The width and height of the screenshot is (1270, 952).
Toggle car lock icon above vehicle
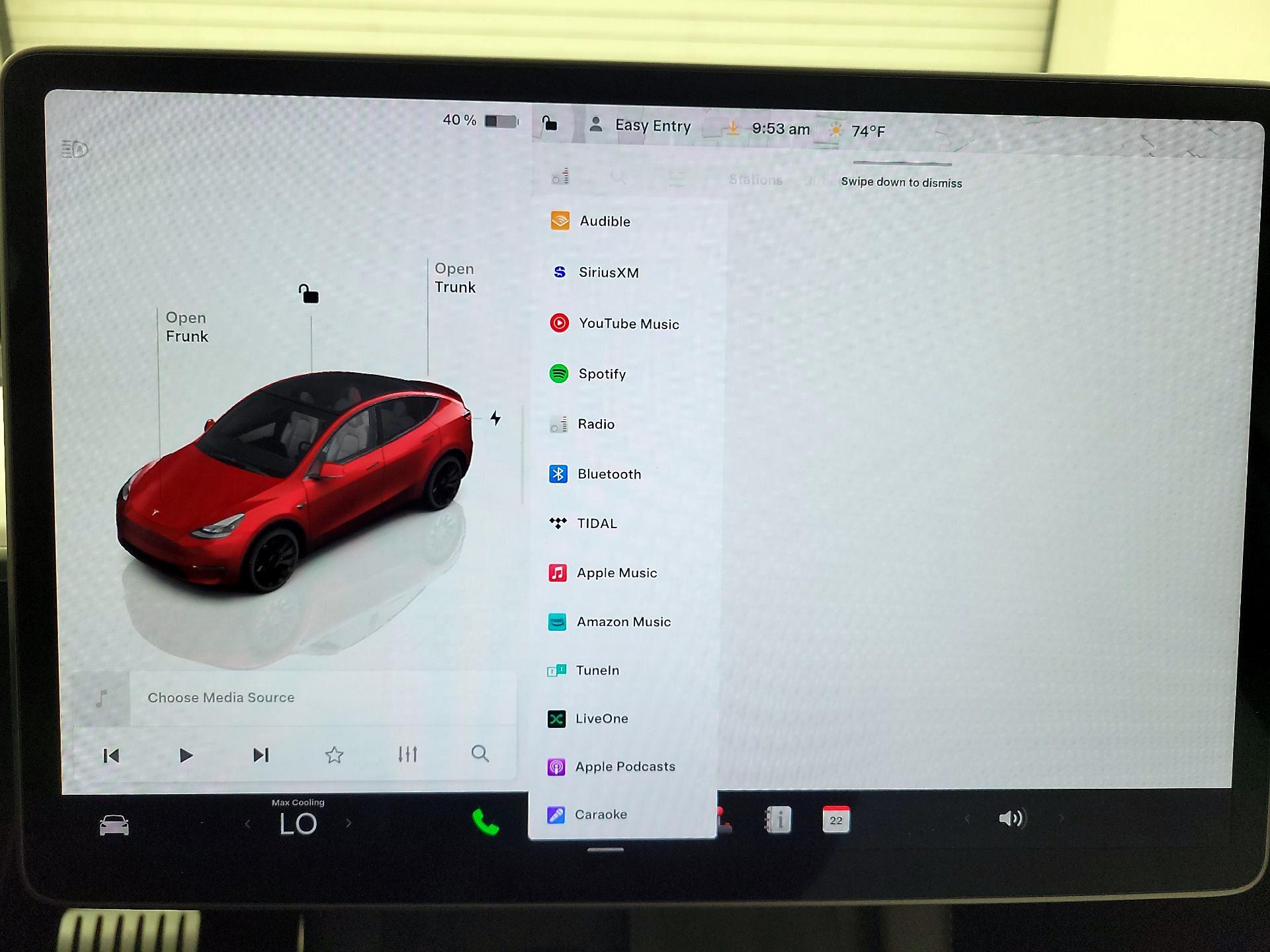click(308, 294)
